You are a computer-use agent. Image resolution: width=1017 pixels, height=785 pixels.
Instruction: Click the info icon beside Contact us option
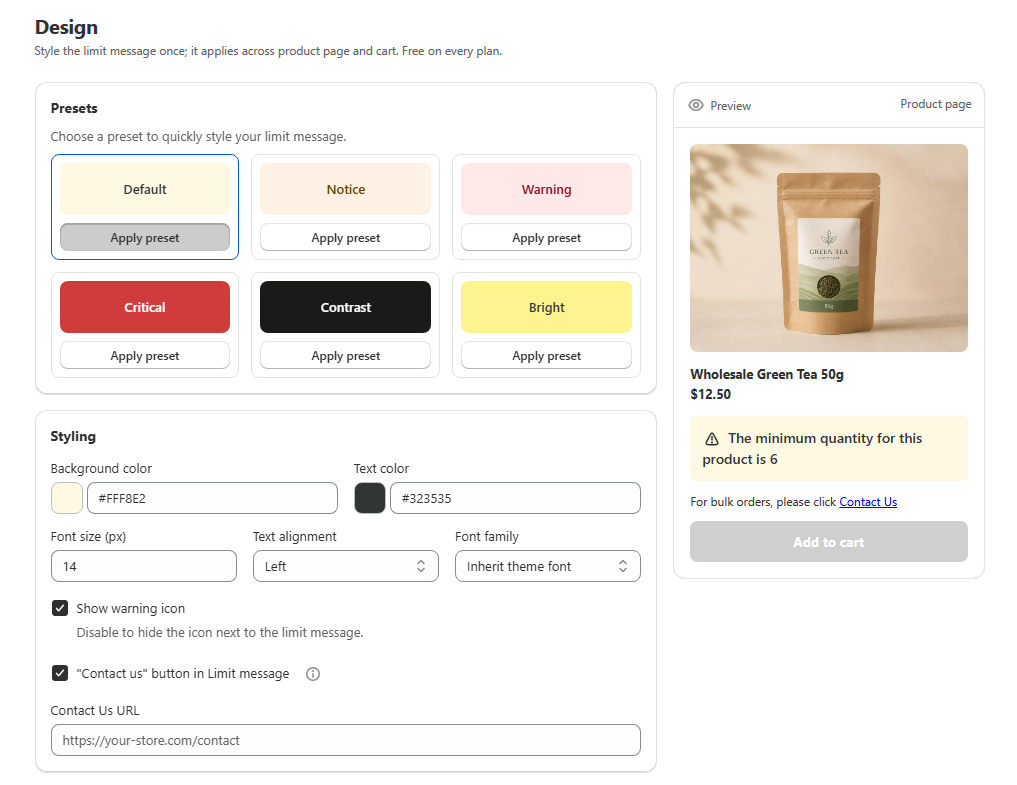click(x=313, y=674)
